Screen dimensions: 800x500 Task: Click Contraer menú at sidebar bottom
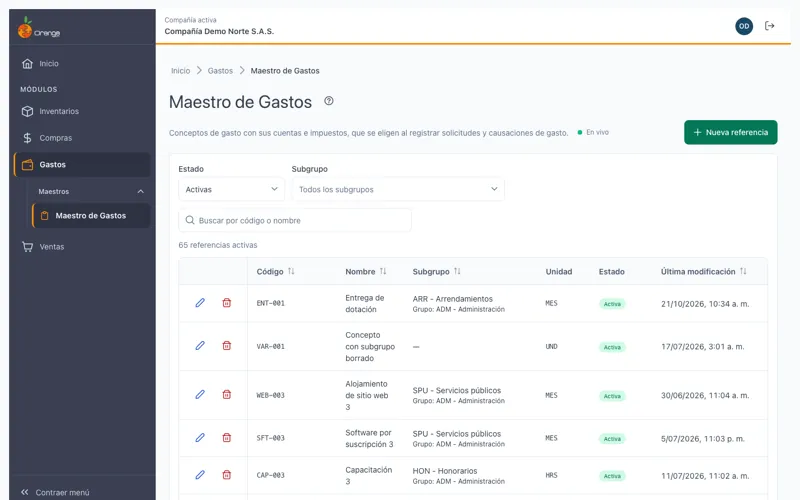(55, 492)
